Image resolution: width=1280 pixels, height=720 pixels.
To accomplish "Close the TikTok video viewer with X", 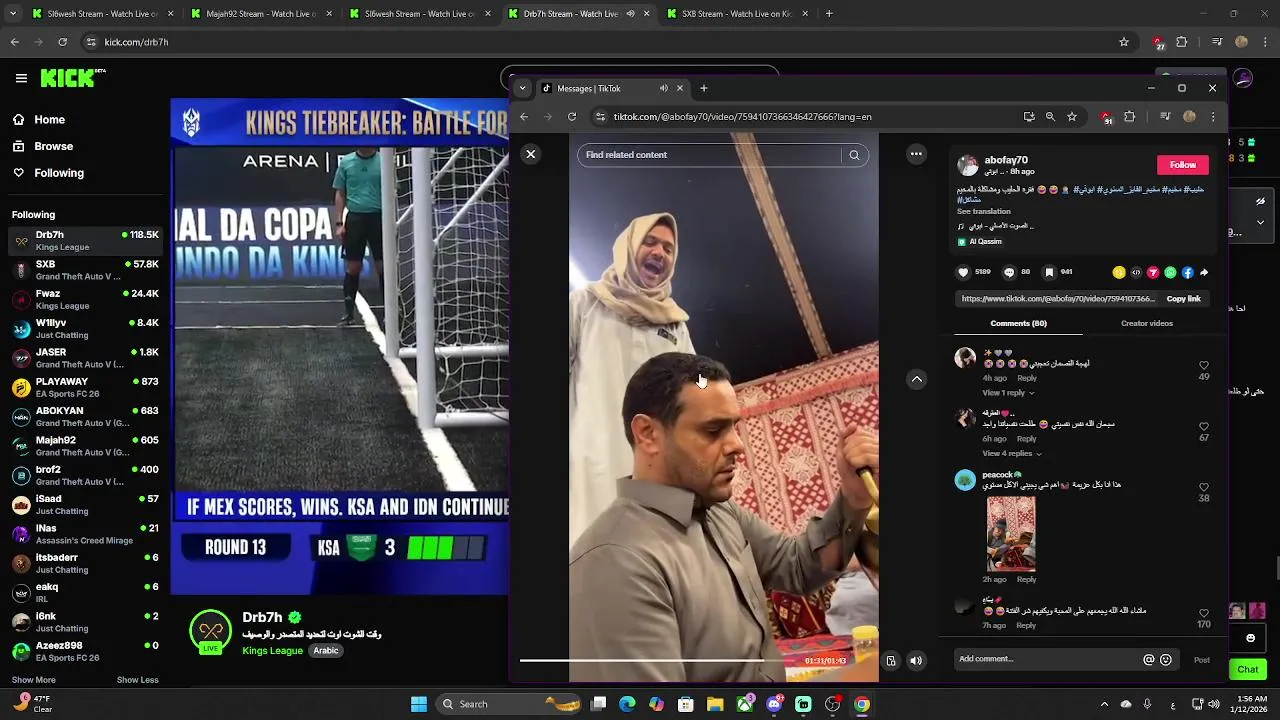I will 531,154.
